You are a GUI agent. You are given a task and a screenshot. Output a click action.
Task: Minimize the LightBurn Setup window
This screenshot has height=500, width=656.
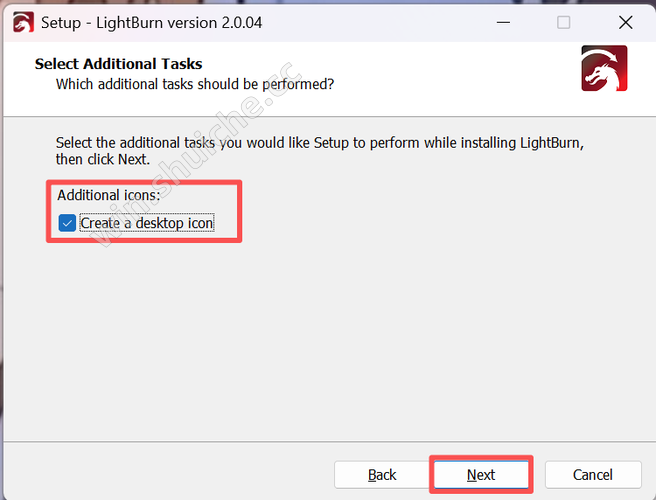tap(501, 22)
